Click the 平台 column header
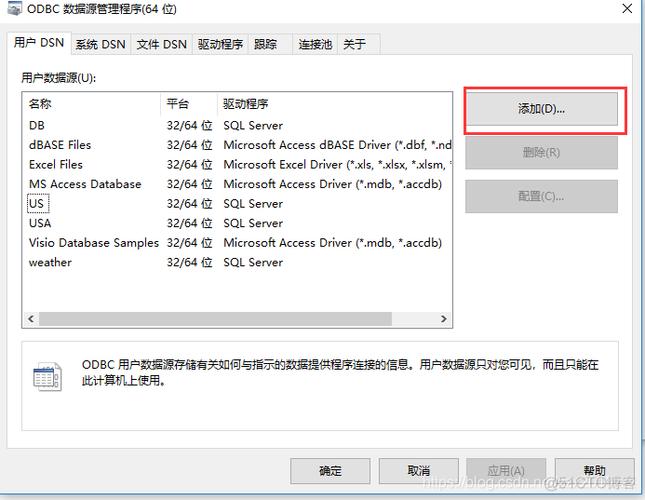 tap(189, 104)
